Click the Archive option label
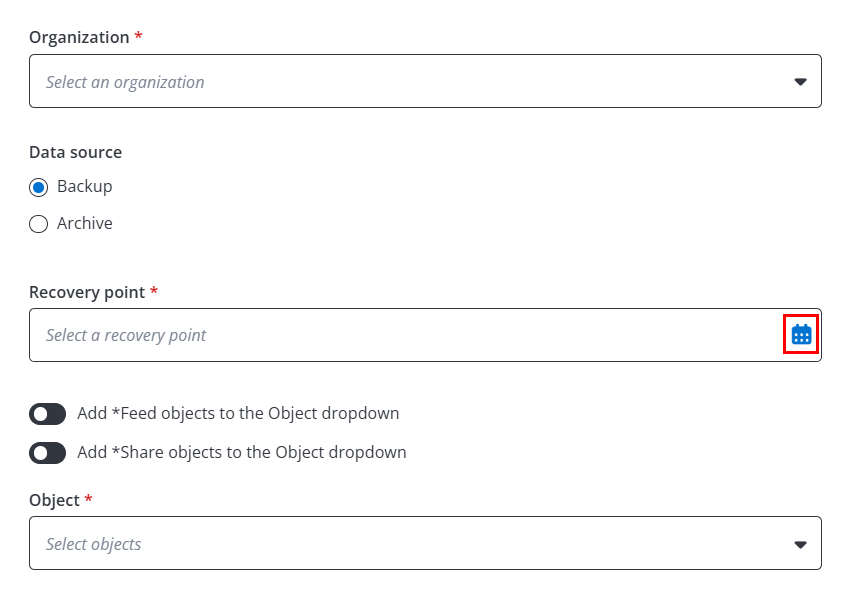Image resolution: width=852 pixels, height=590 pixels. pyautogui.click(x=85, y=224)
